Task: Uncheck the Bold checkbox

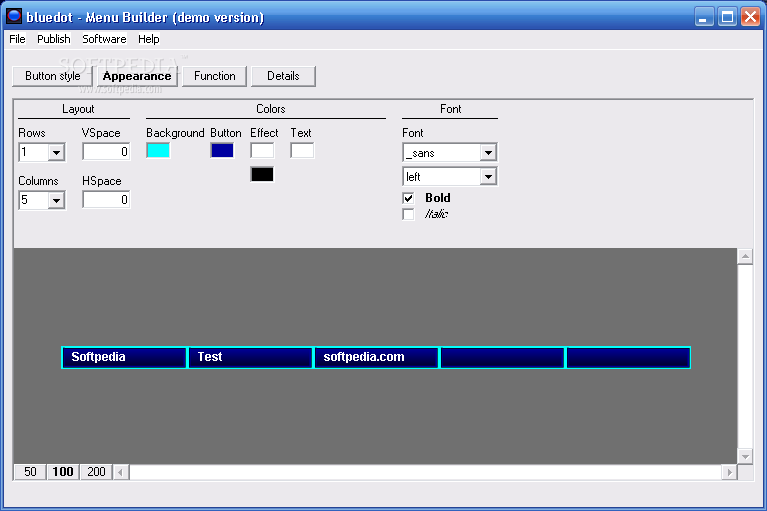Action: click(x=408, y=198)
